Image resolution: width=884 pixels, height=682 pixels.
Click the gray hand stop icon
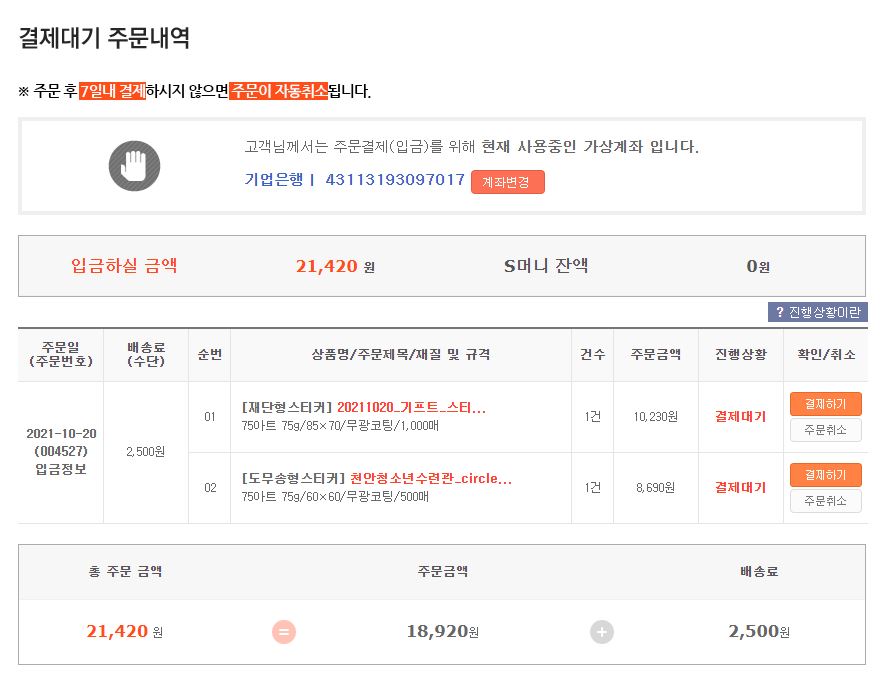pos(134,166)
